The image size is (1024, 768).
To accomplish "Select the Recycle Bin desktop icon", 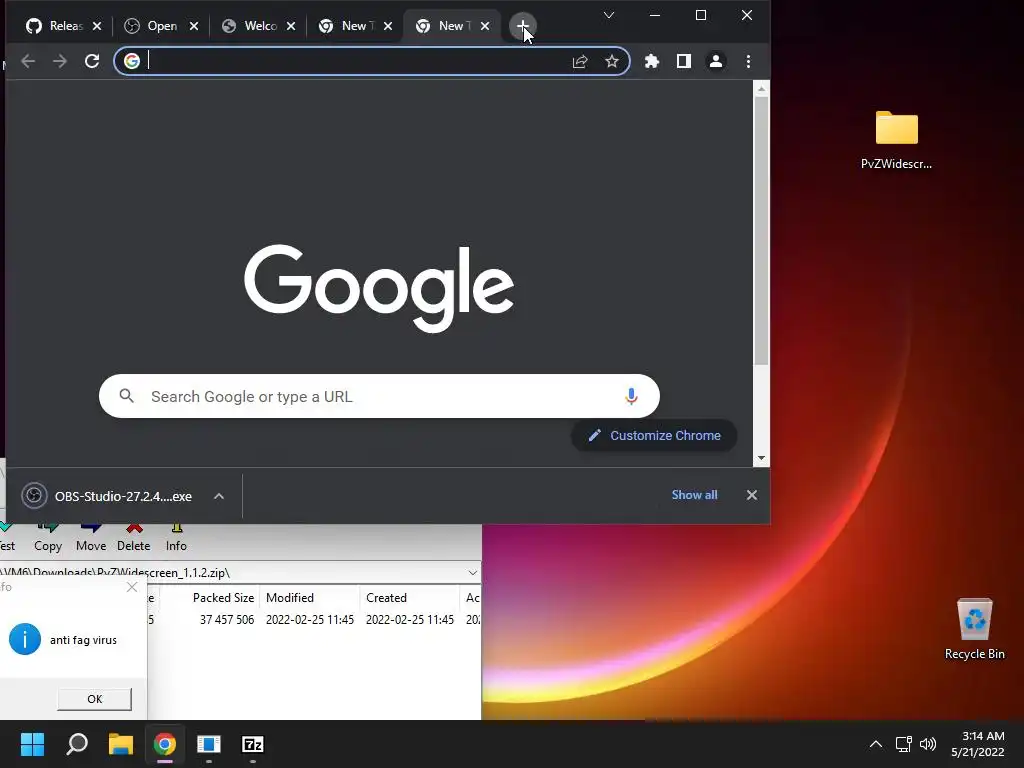I will tap(974, 629).
